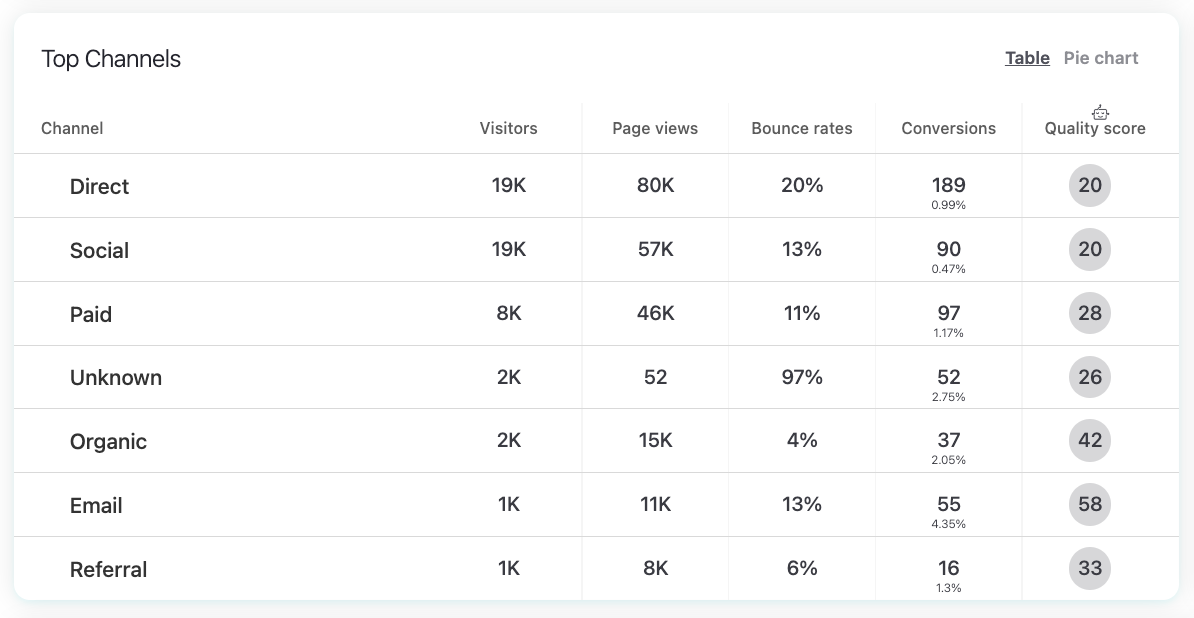Select the Referral channel
This screenshot has height=618, width=1194.
(108, 570)
